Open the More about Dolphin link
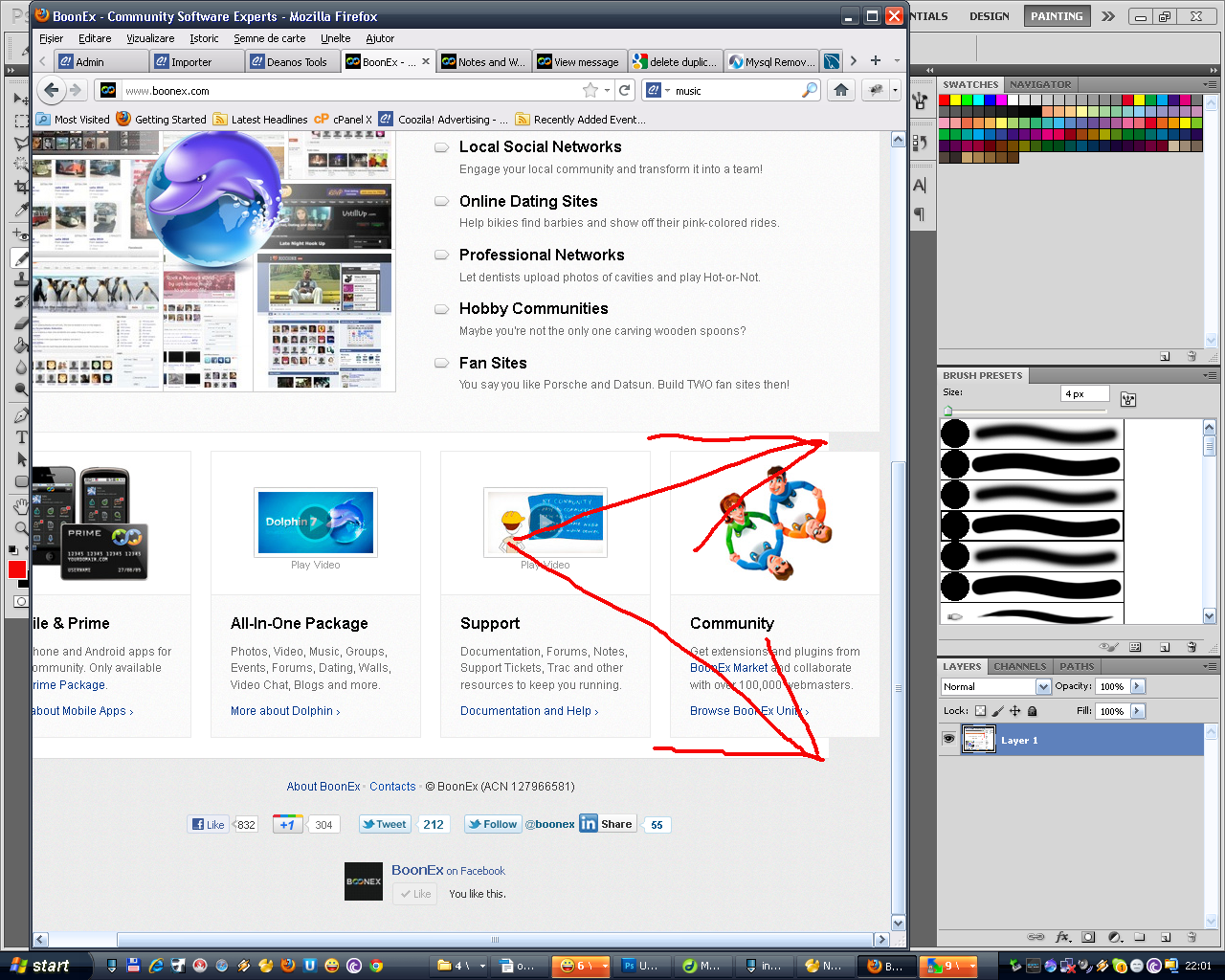 [x=284, y=711]
